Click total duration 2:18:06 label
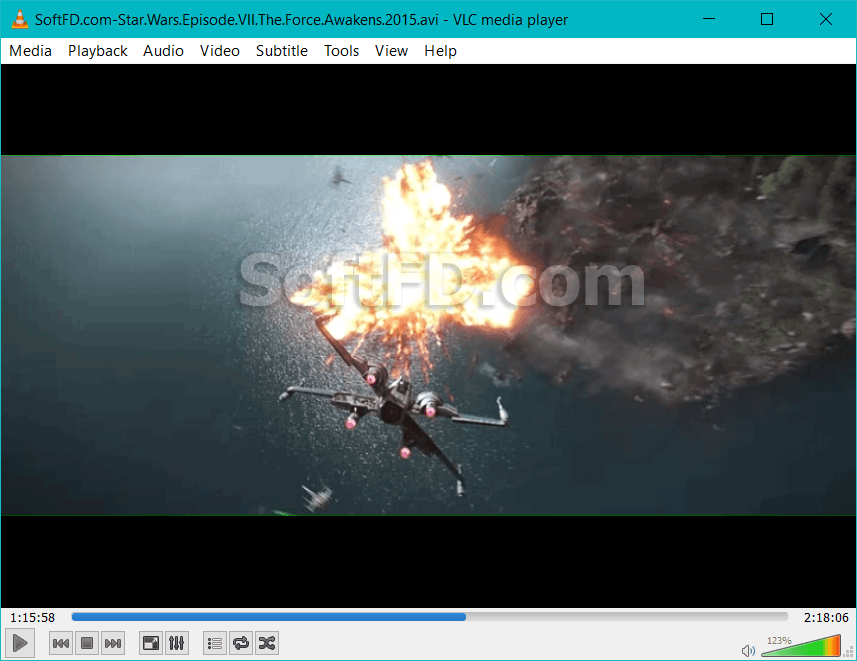This screenshot has height=661, width=857. [x=826, y=618]
